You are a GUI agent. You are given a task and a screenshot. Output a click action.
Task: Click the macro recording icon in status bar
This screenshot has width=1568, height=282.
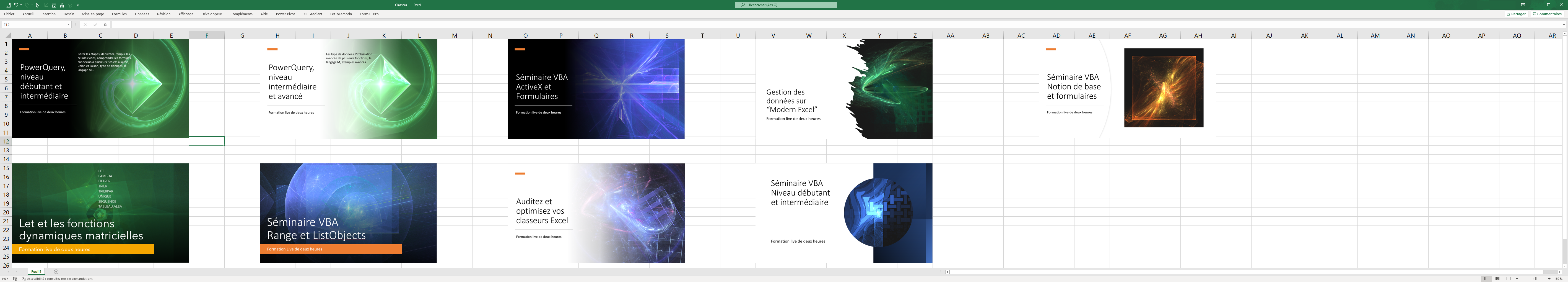point(15,279)
